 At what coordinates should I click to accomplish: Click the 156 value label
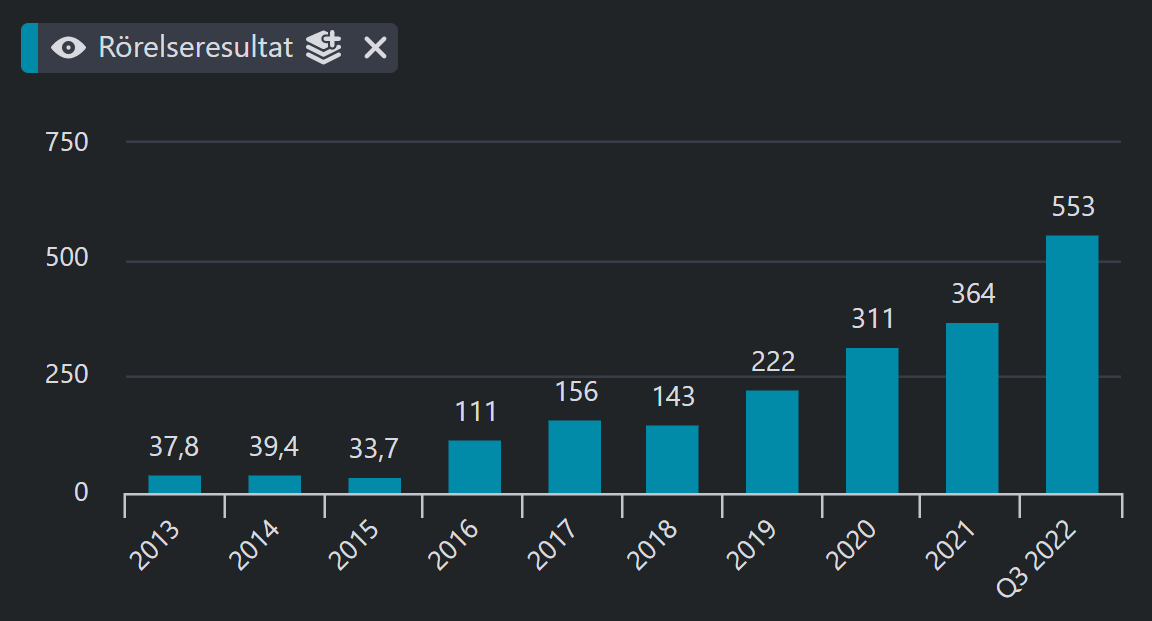tap(577, 392)
